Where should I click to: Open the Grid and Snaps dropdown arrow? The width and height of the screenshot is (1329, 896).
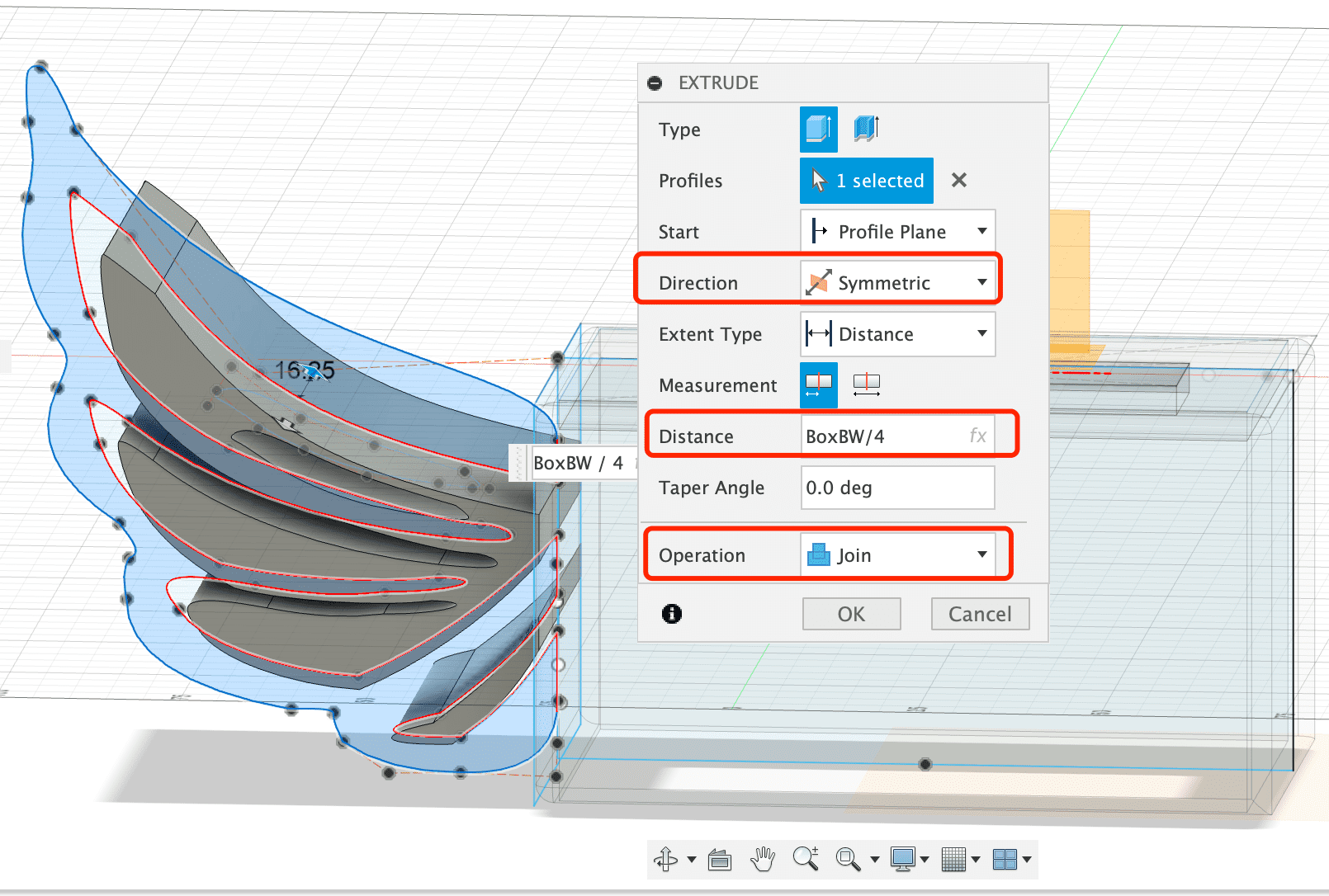(x=976, y=860)
